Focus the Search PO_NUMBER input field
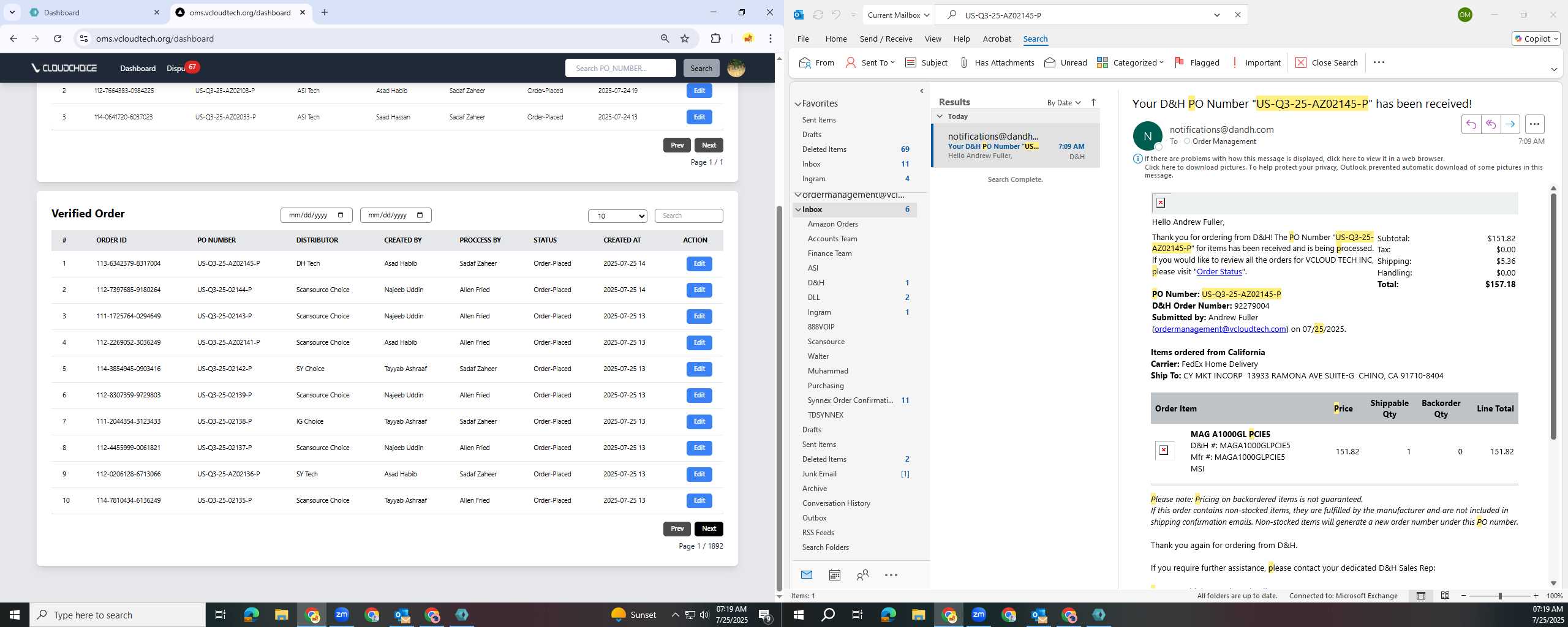This screenshot has width=1568, height=627. [x=620, y=68]
